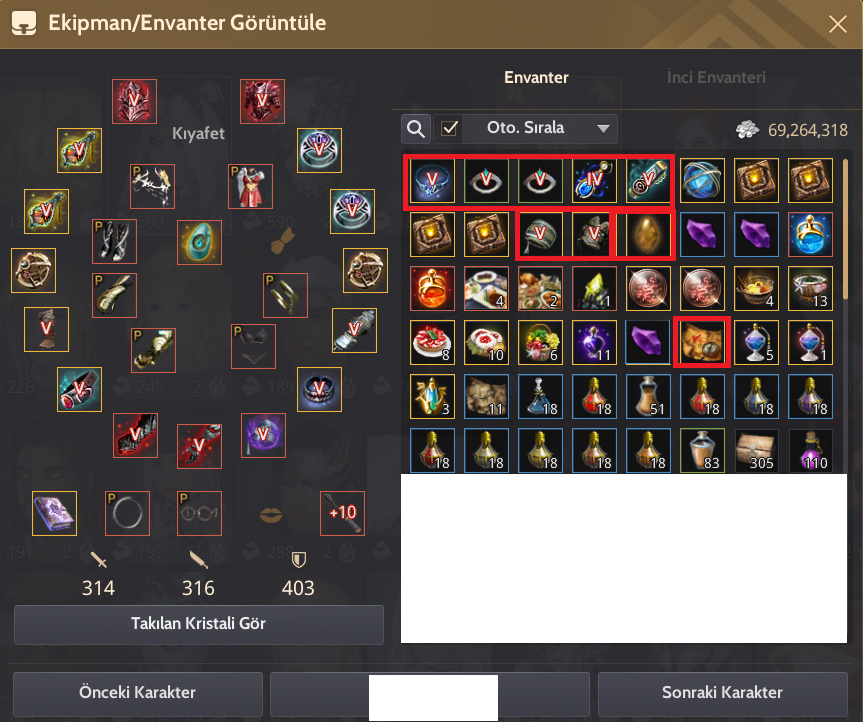Toggle the Oto. Sırala checkbox
The width and height of the screenshot is (863, 722).
coord(450,129)
